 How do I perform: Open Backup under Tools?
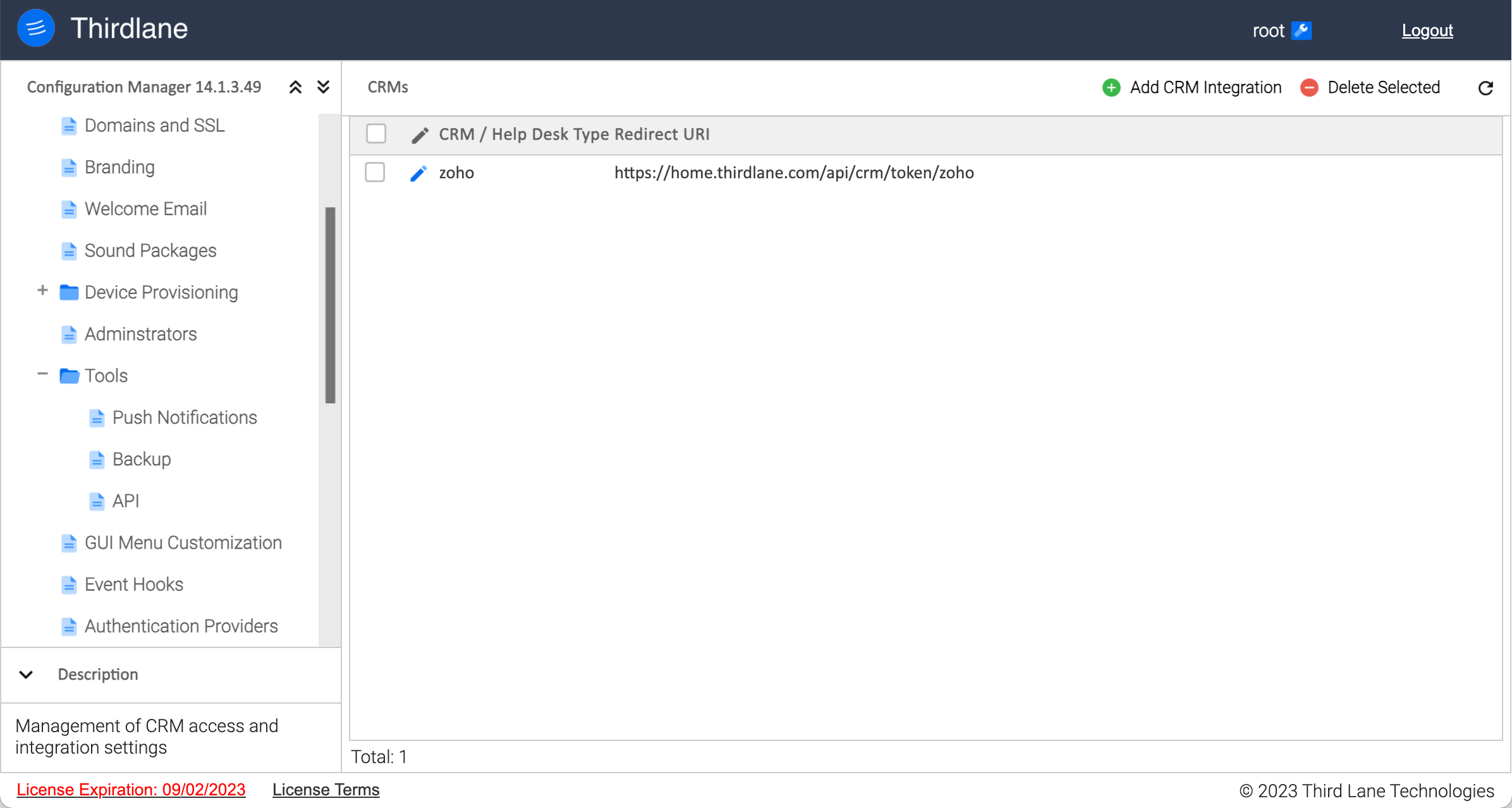[x=142, y=459]
